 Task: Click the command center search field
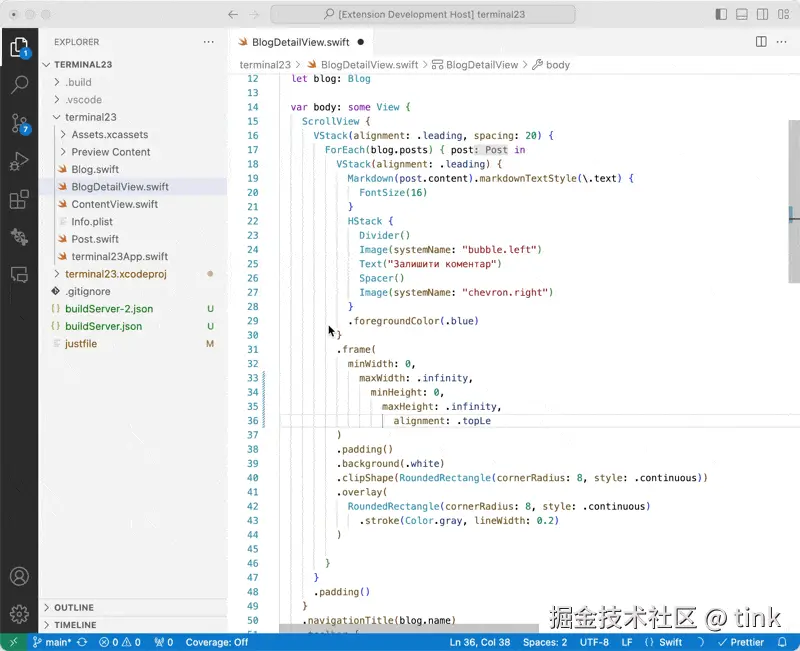tap(423, 14)
